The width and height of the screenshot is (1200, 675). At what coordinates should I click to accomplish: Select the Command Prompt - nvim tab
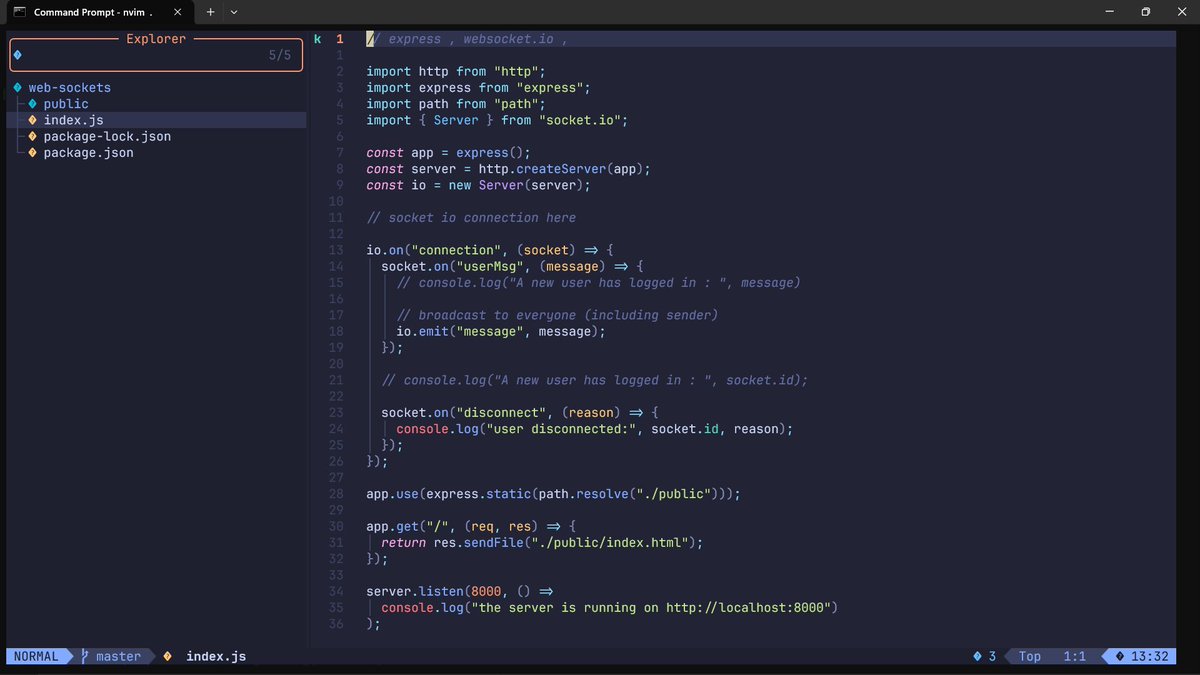pos(100,12)
